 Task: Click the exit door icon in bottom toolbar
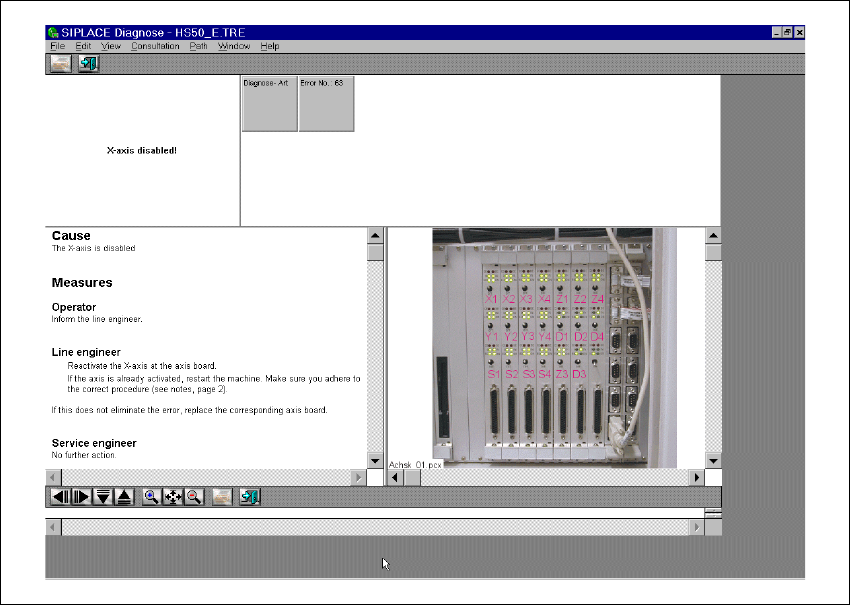click(x=250, y=497)
